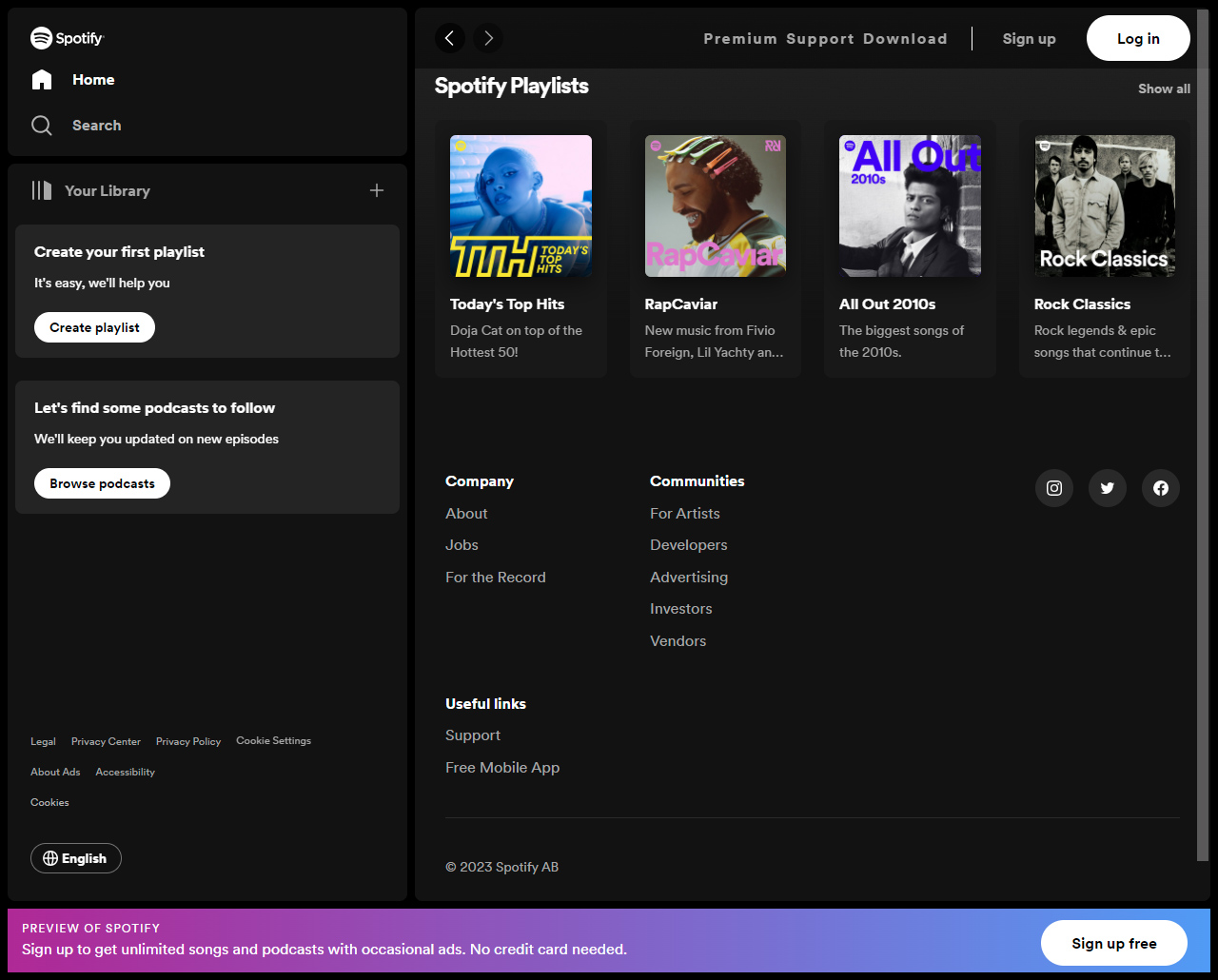
Task: Open the English language selector
Action: coord(76,858)
